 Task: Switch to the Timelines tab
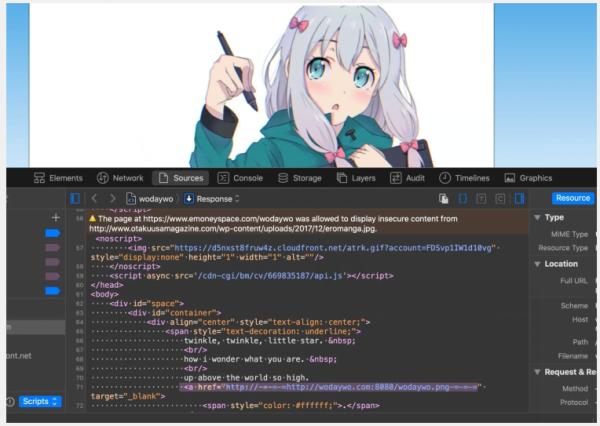tap(464, 178)
